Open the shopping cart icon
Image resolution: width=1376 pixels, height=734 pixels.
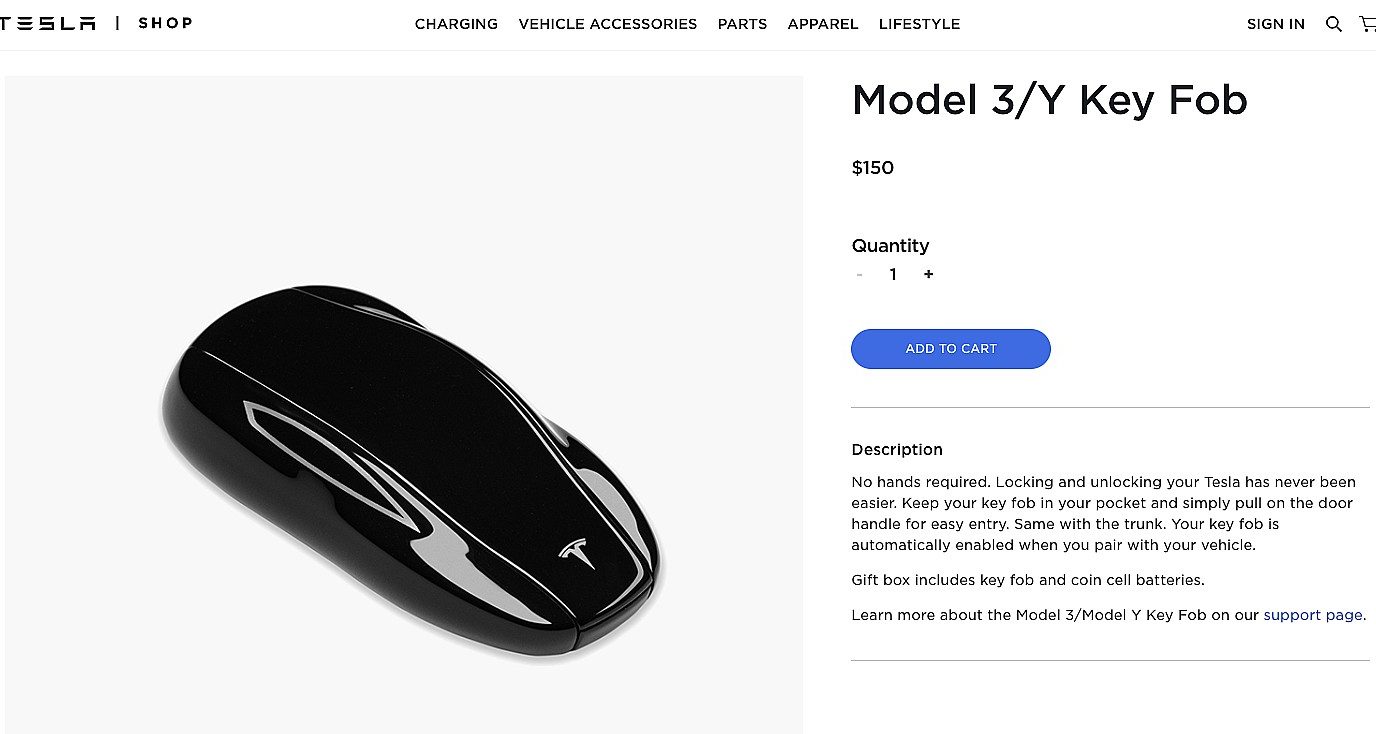[1367, 24]
